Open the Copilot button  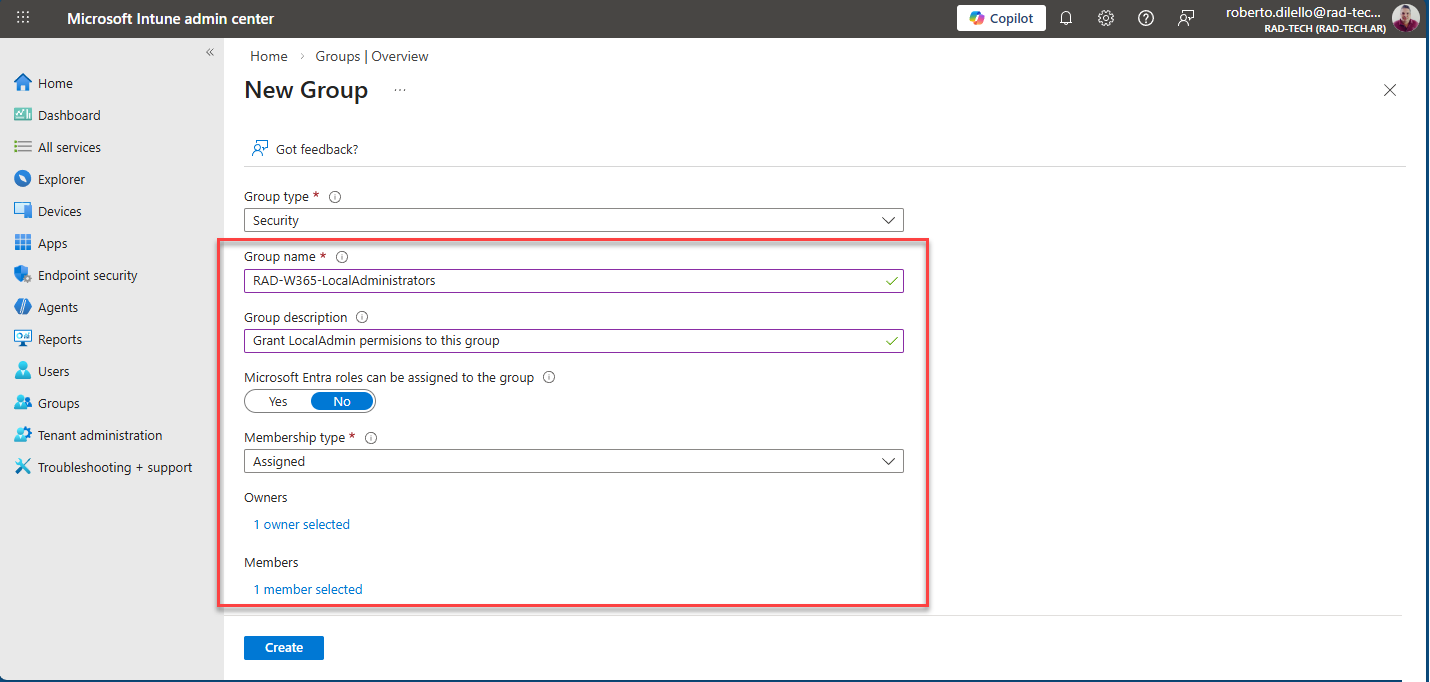pos(1001,18)
